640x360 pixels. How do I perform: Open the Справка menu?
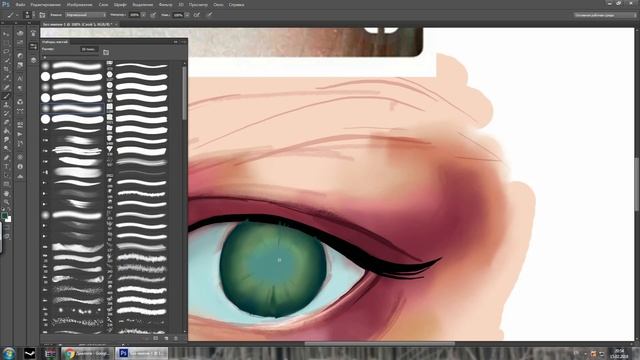pyautogui.click(x=236, y=4)
